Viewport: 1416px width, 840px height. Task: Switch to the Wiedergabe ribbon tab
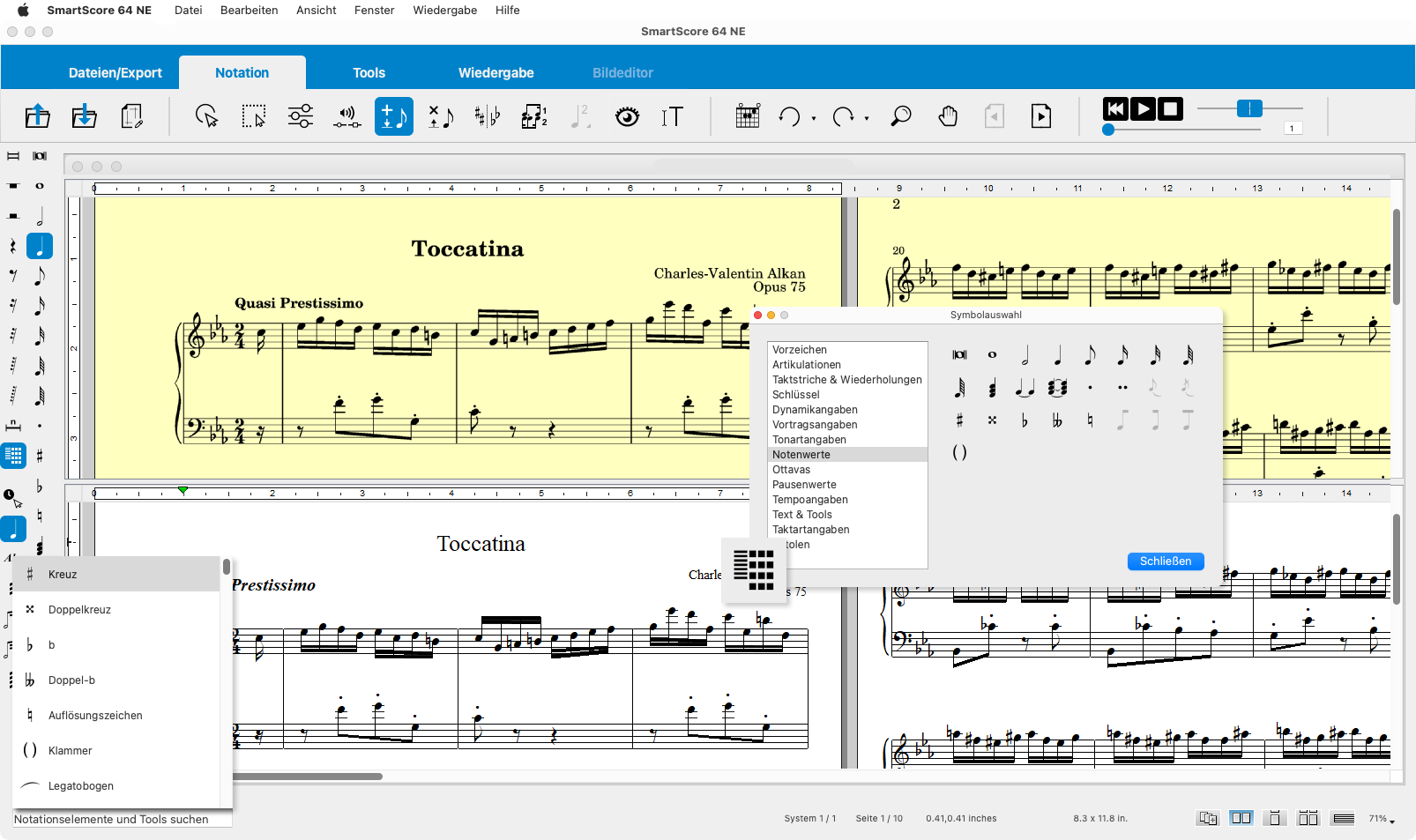pos(496,73)
